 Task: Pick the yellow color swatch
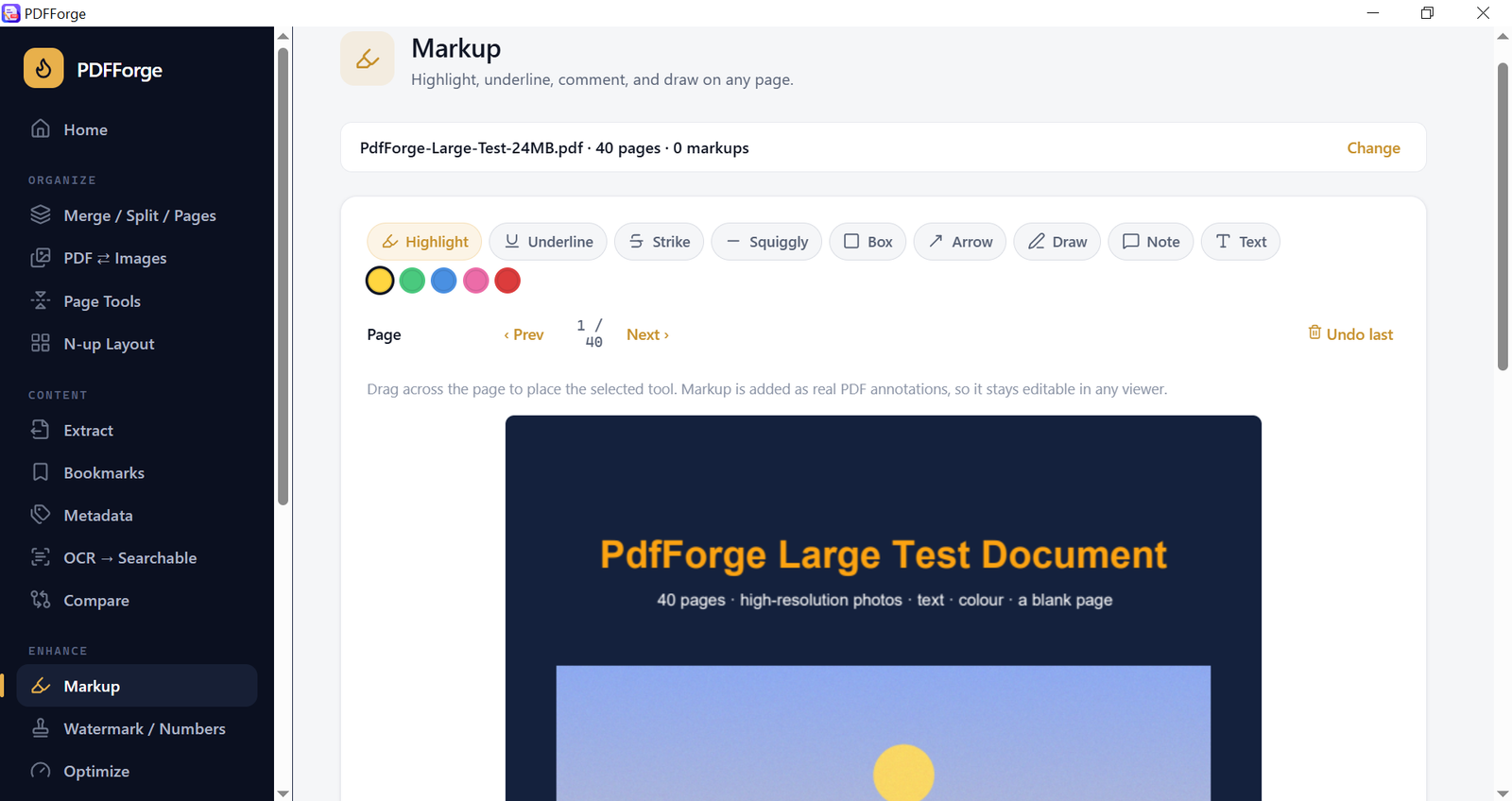pos(380,281)
